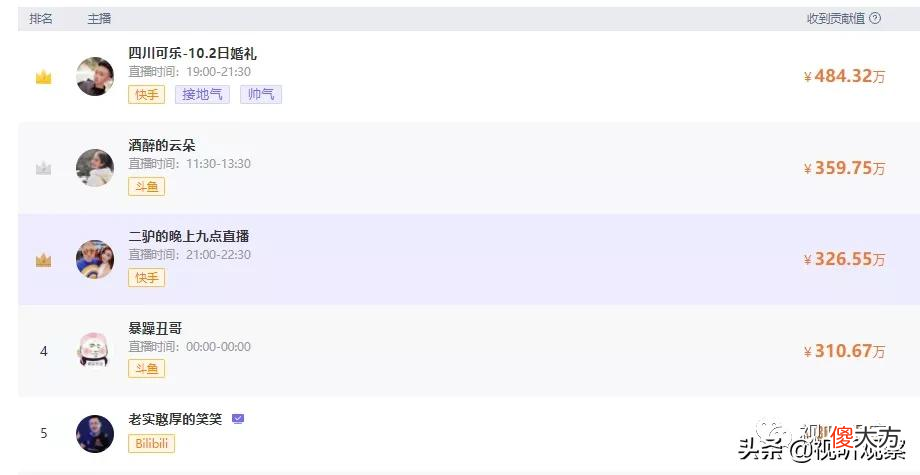Click the Bilibili tag

[151, 443]
